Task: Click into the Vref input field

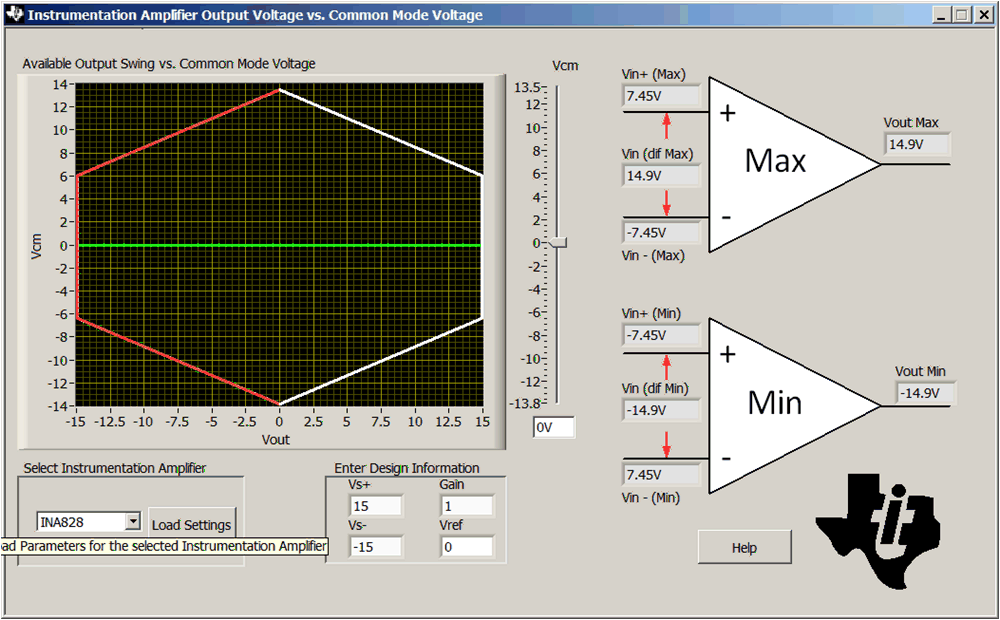Action: [x=466, y=547]
